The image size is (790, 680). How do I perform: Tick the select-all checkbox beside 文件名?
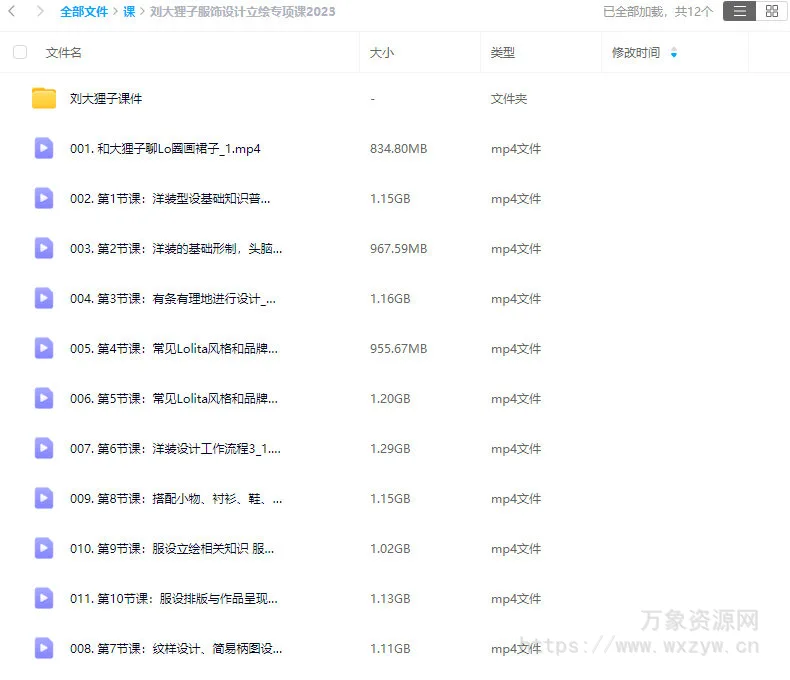click(20, 52)
